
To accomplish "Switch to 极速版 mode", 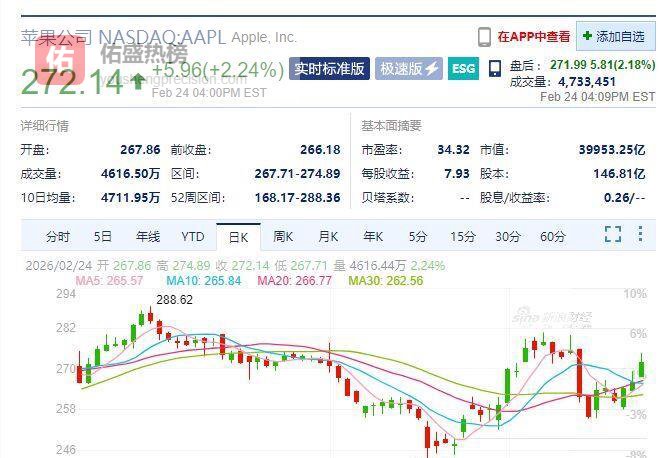I will pyautogui.click(x=408, y=69).
